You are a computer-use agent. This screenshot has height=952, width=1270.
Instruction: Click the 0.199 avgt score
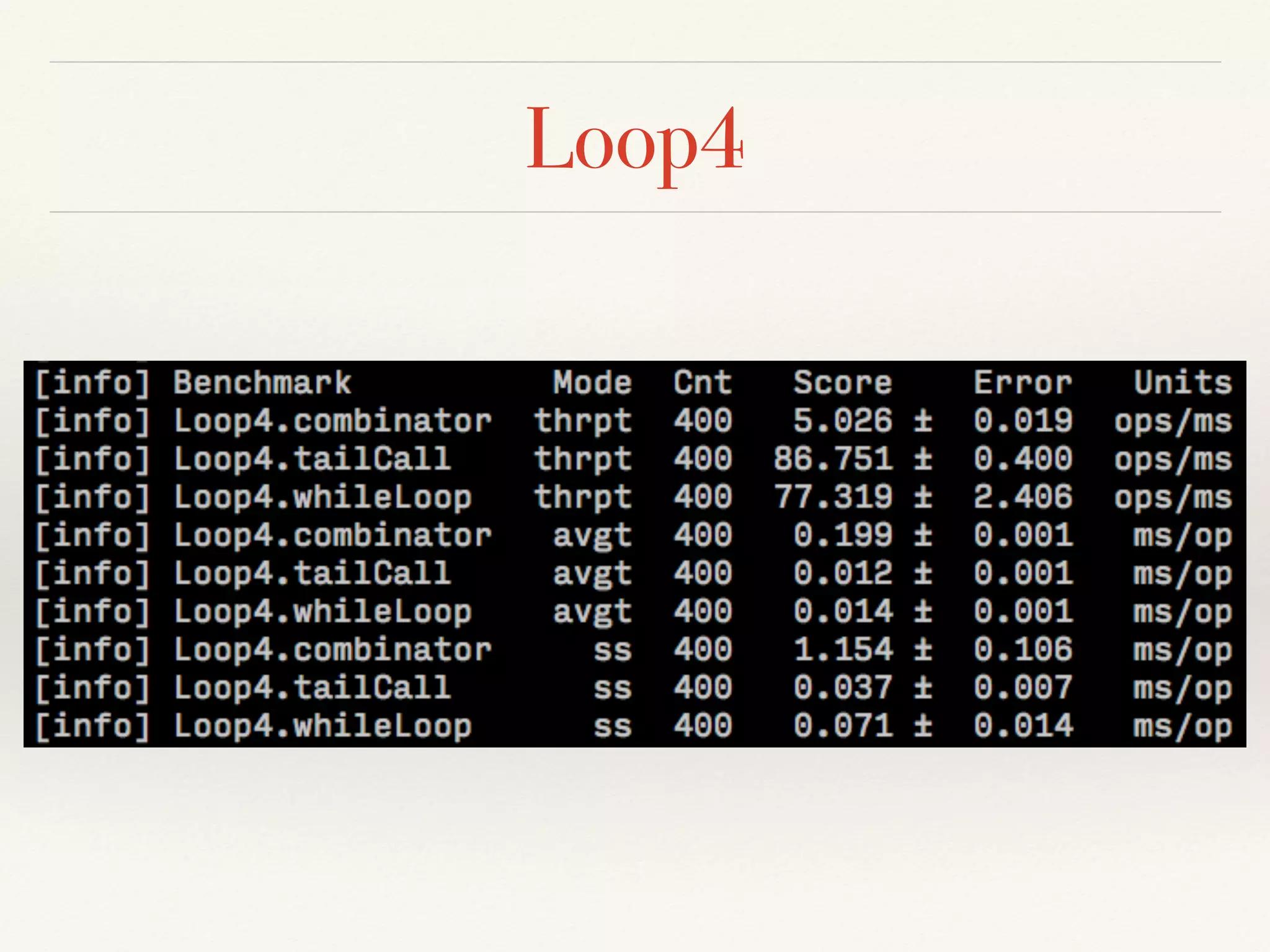click(x=843, y=535)
